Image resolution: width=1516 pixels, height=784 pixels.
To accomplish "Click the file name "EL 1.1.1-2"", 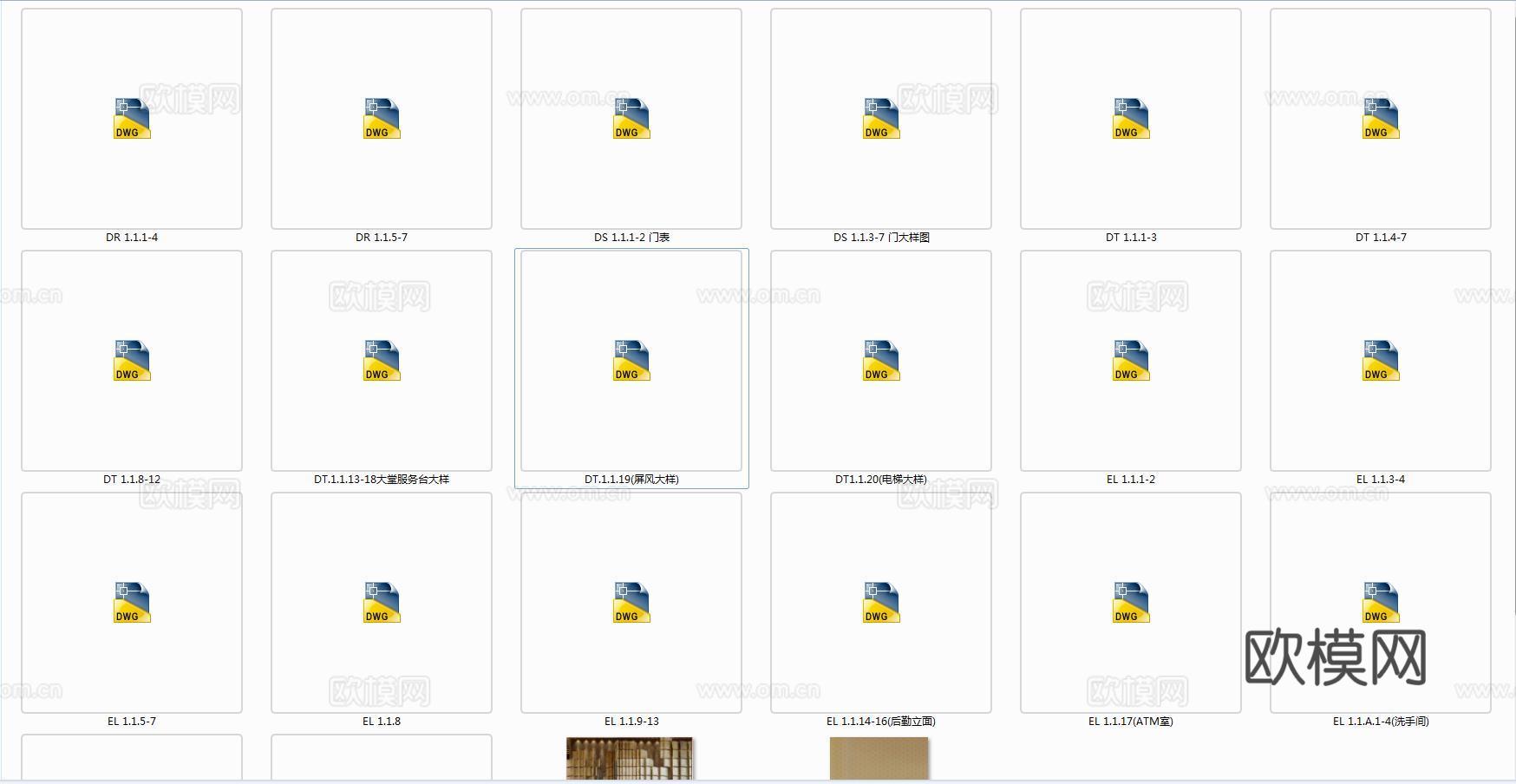I will (1131, 480).
